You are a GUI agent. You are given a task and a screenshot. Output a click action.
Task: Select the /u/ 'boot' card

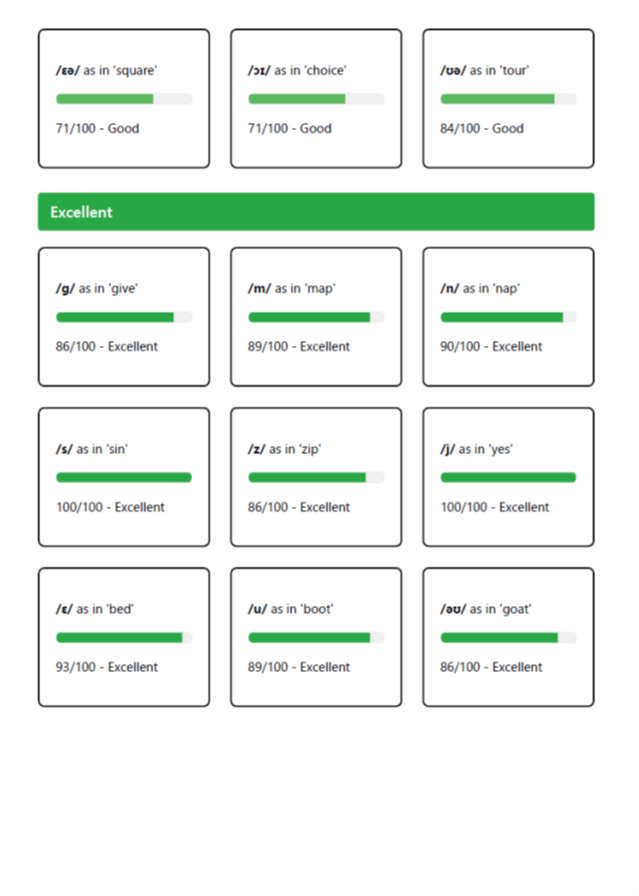point(316,637)
